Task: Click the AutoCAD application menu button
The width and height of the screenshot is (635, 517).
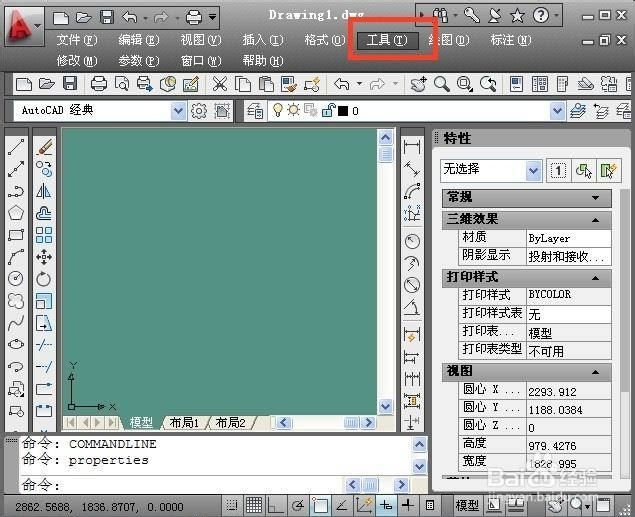Action: click(23, 26)
